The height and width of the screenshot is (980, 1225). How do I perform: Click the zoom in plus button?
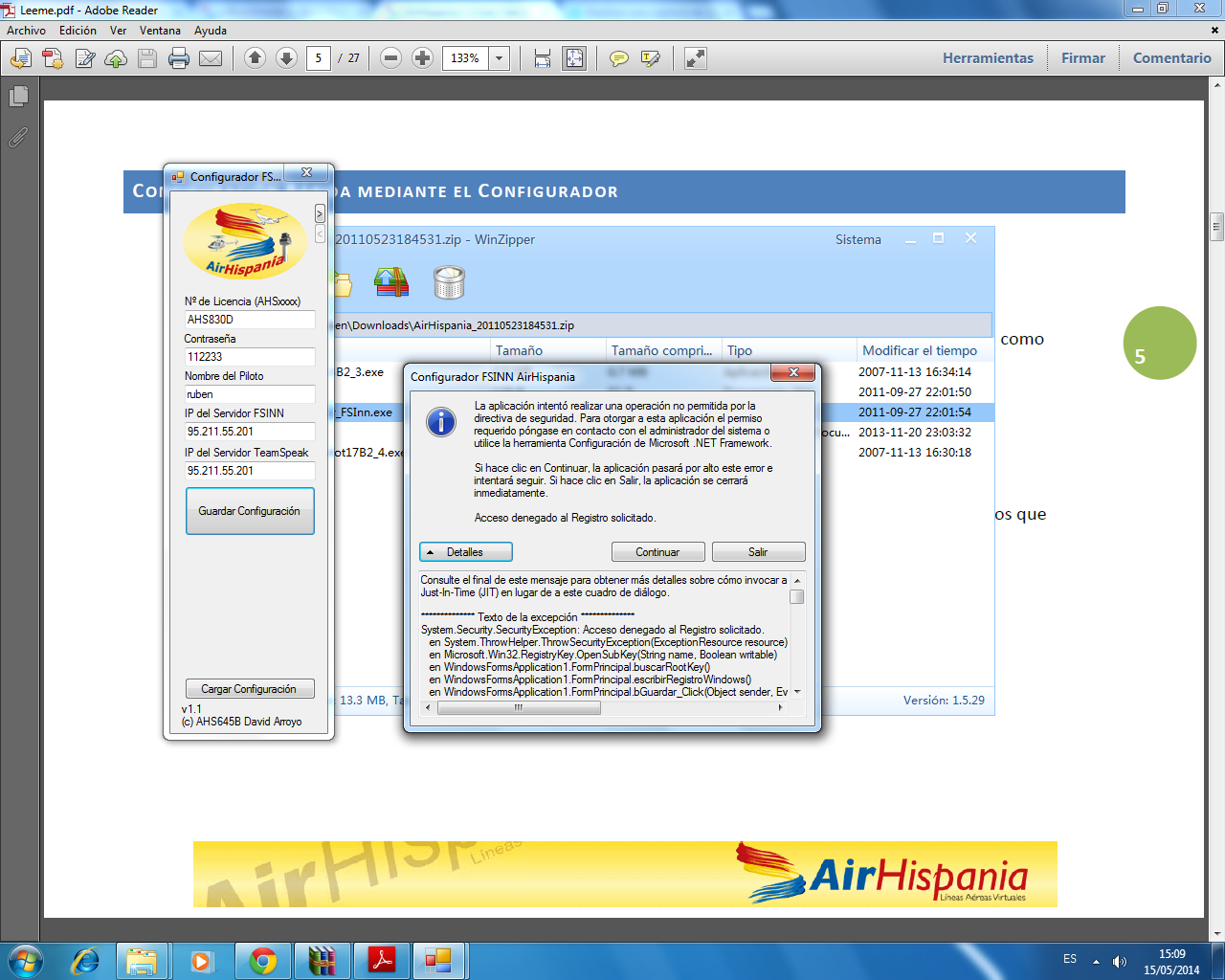pos(422,58)
